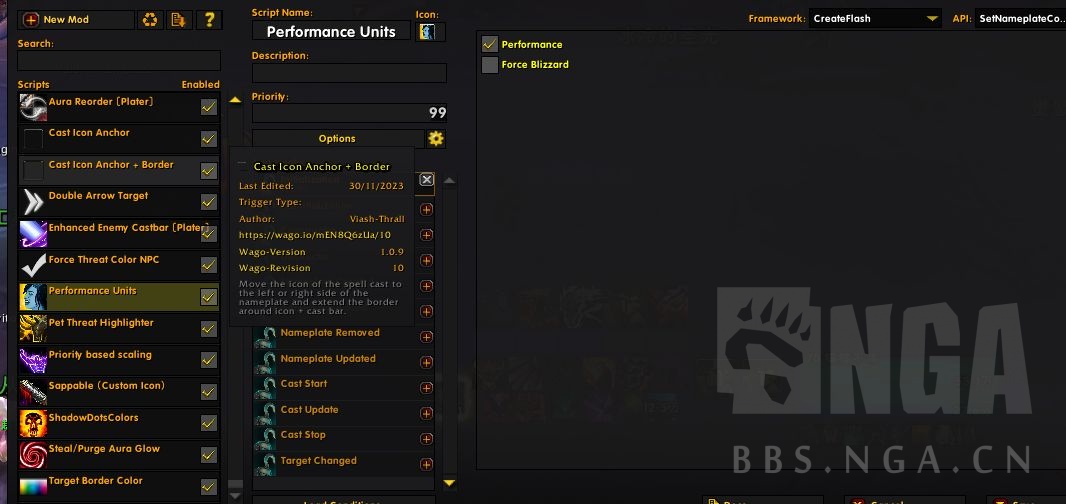
Task: Disable the Aura Reorder [Plater] script checkbox
Action: pyautogui.click(x=209, y=107)
